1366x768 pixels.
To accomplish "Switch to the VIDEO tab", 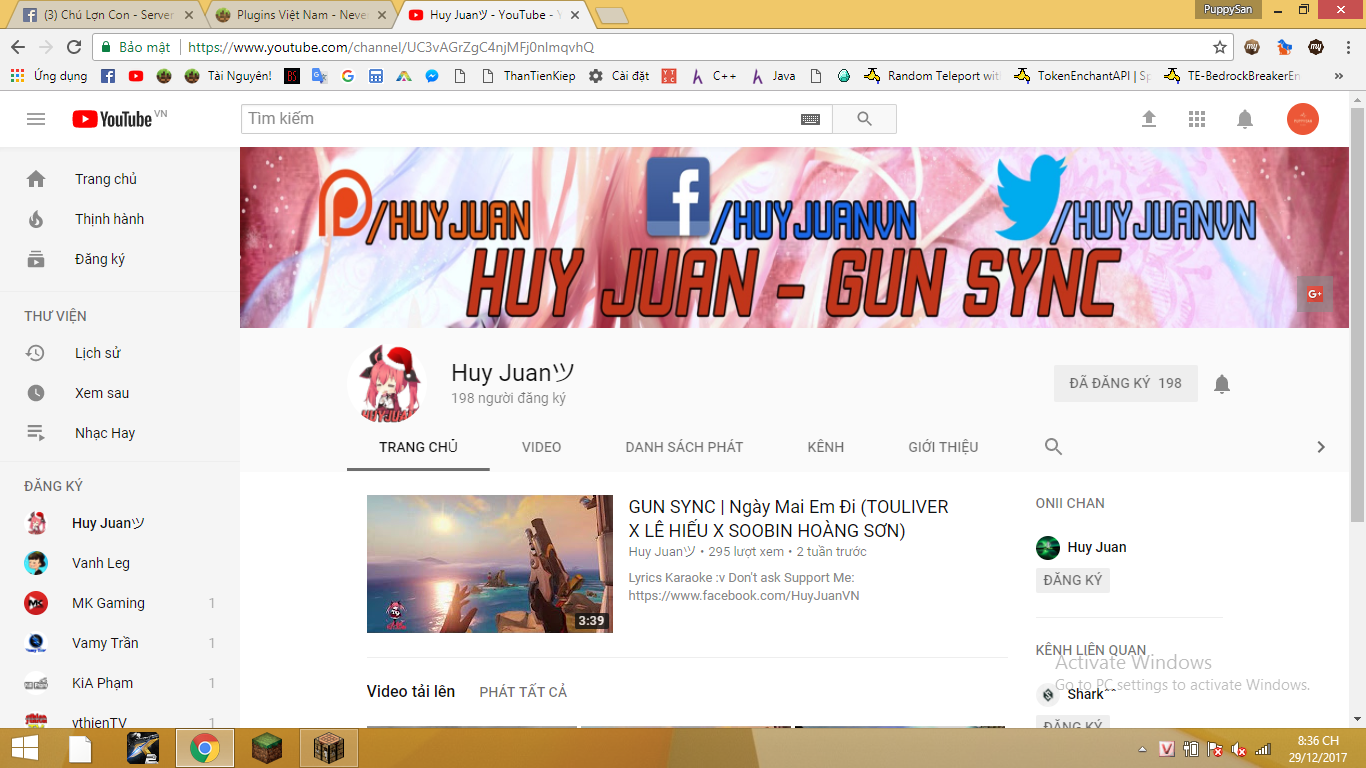I will 541,447.
